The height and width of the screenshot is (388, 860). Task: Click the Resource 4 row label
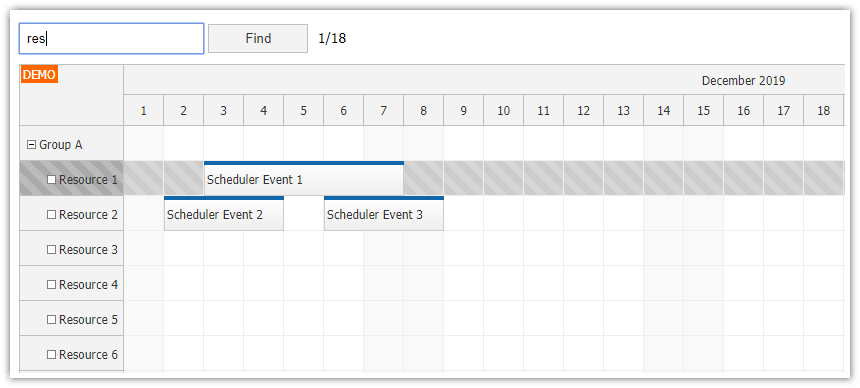pos(88,285)
